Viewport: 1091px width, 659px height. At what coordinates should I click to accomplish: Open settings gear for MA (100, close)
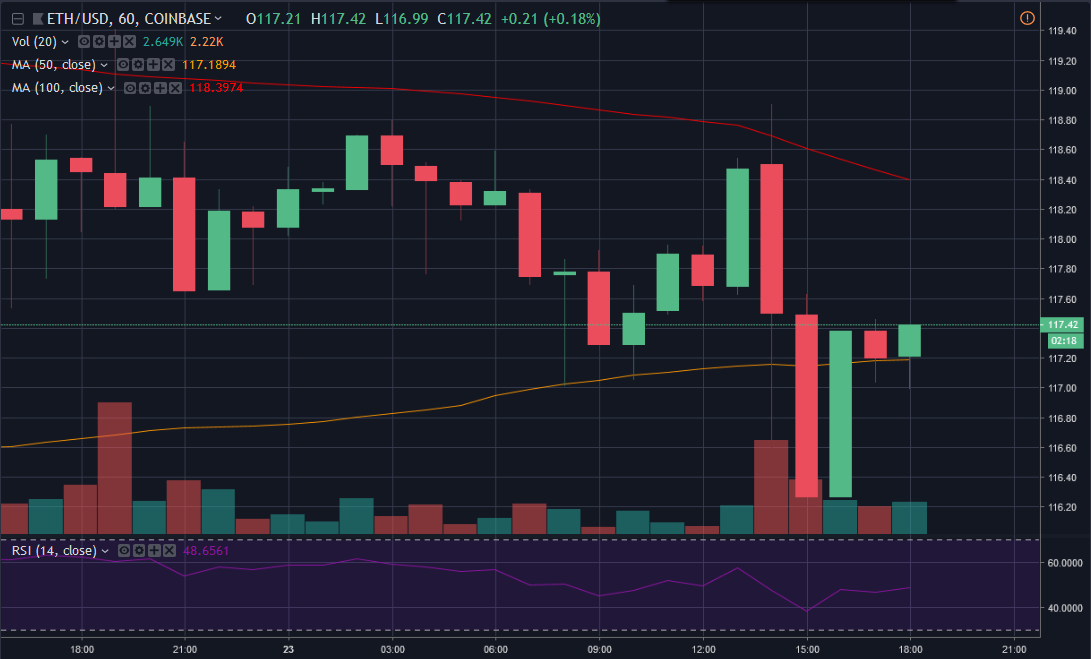[145, 88]
